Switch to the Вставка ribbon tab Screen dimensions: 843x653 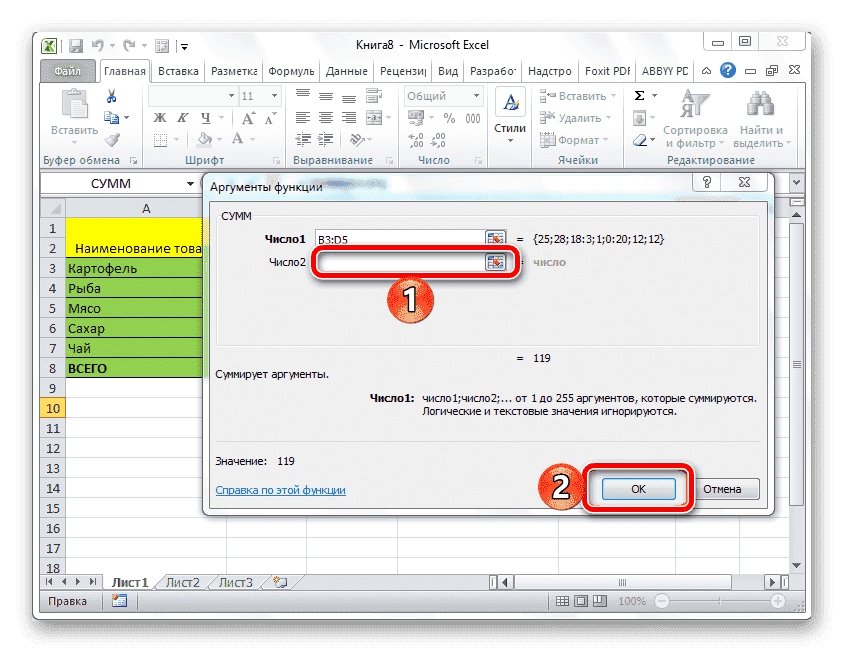pyautogui.click(x=182, y=71)
